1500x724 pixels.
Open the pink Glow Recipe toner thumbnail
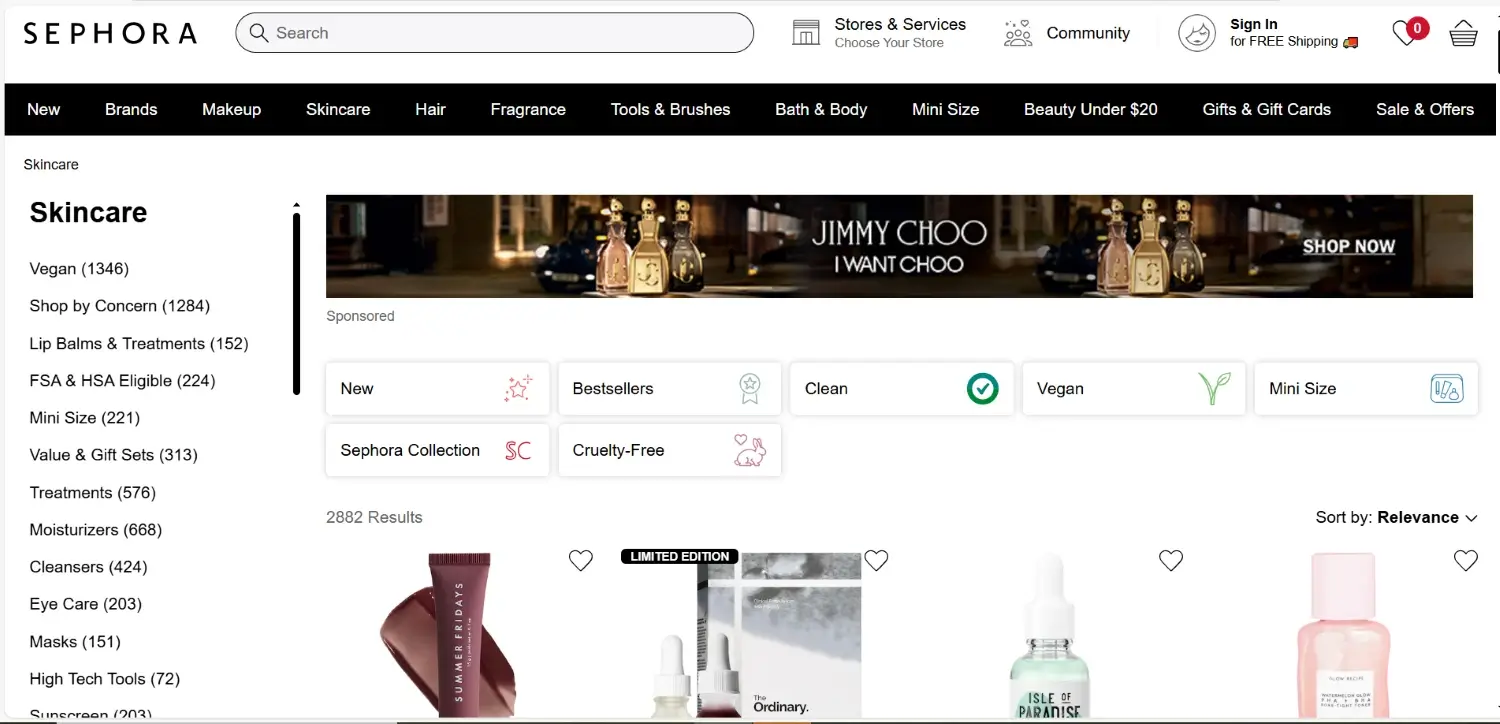[x=1343, y=635]
